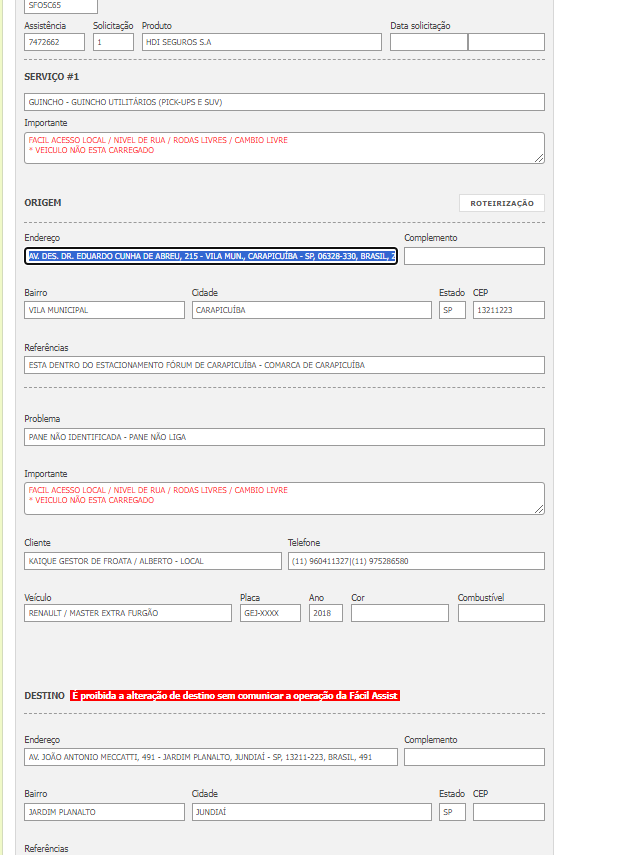Focus the destination Complemento field

[474, 757]
